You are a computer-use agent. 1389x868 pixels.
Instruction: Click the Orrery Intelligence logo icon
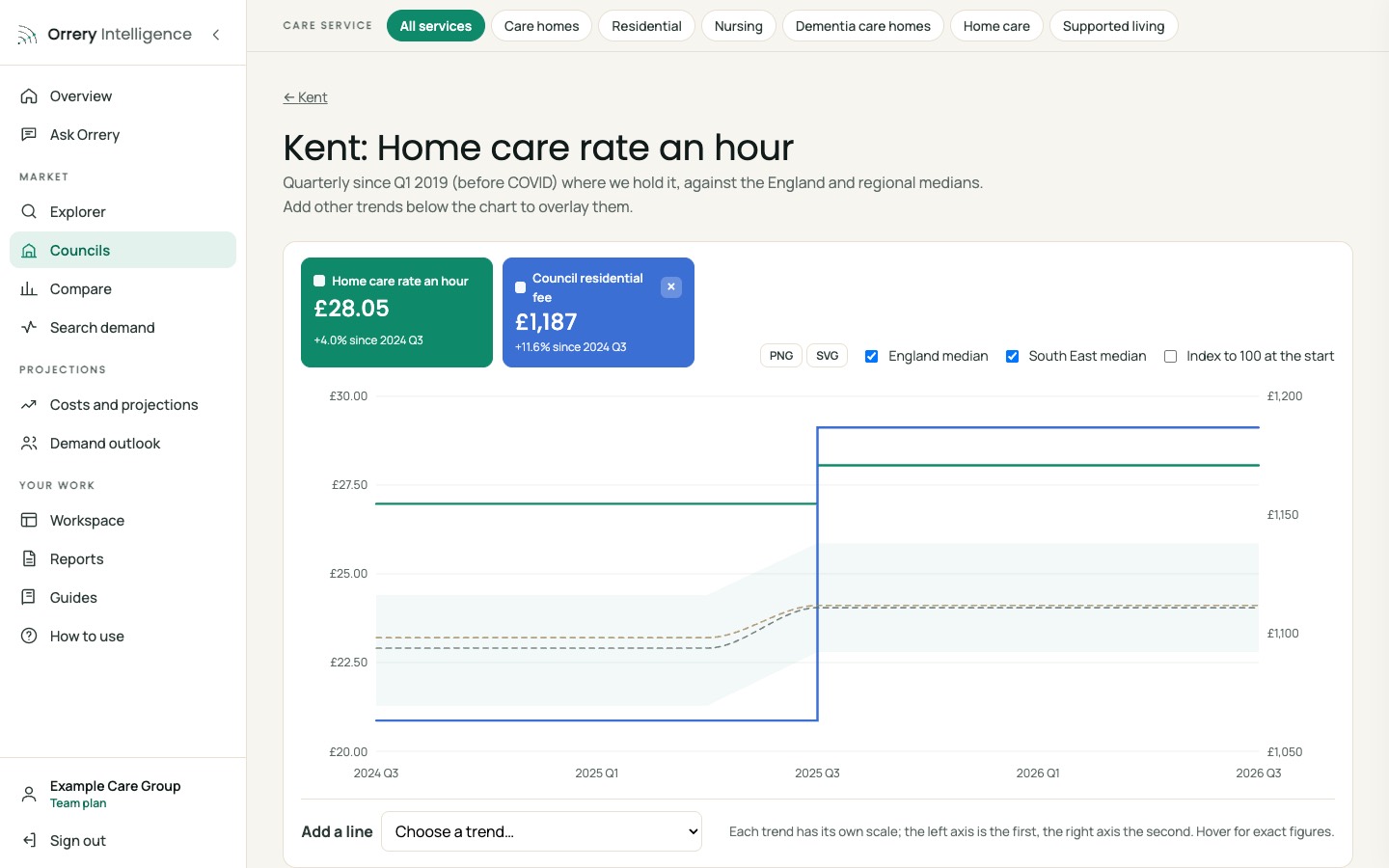tap(28, 36)
